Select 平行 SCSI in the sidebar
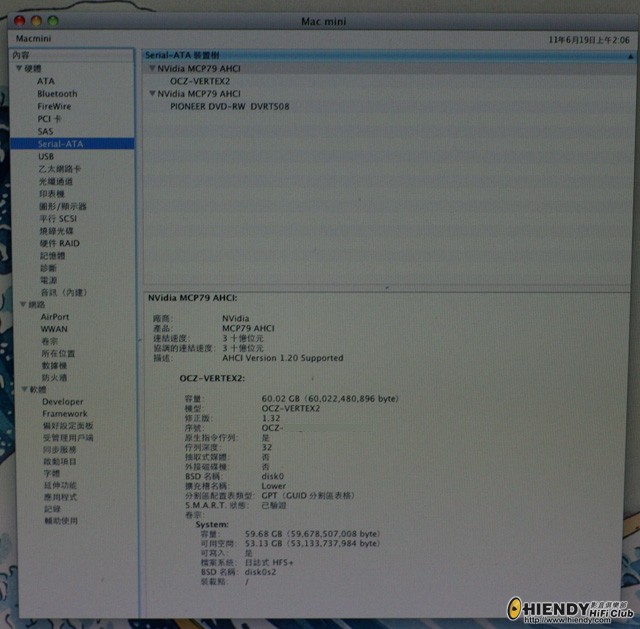Image resolution: width=640 pixels, height=629 pixels. point(58,219)
